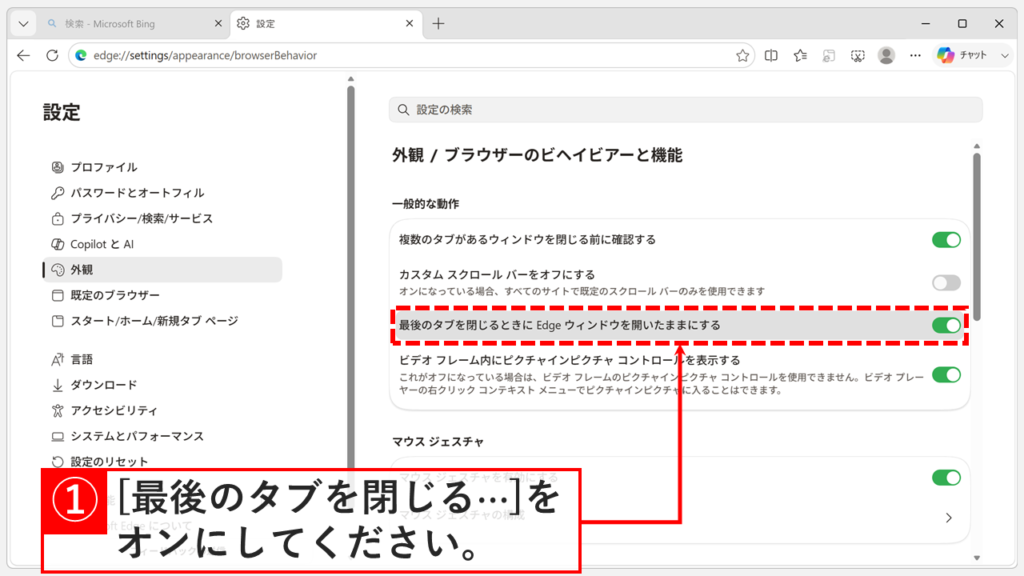Click the 既定のブラウザー window icon

(x=57, y=295)
